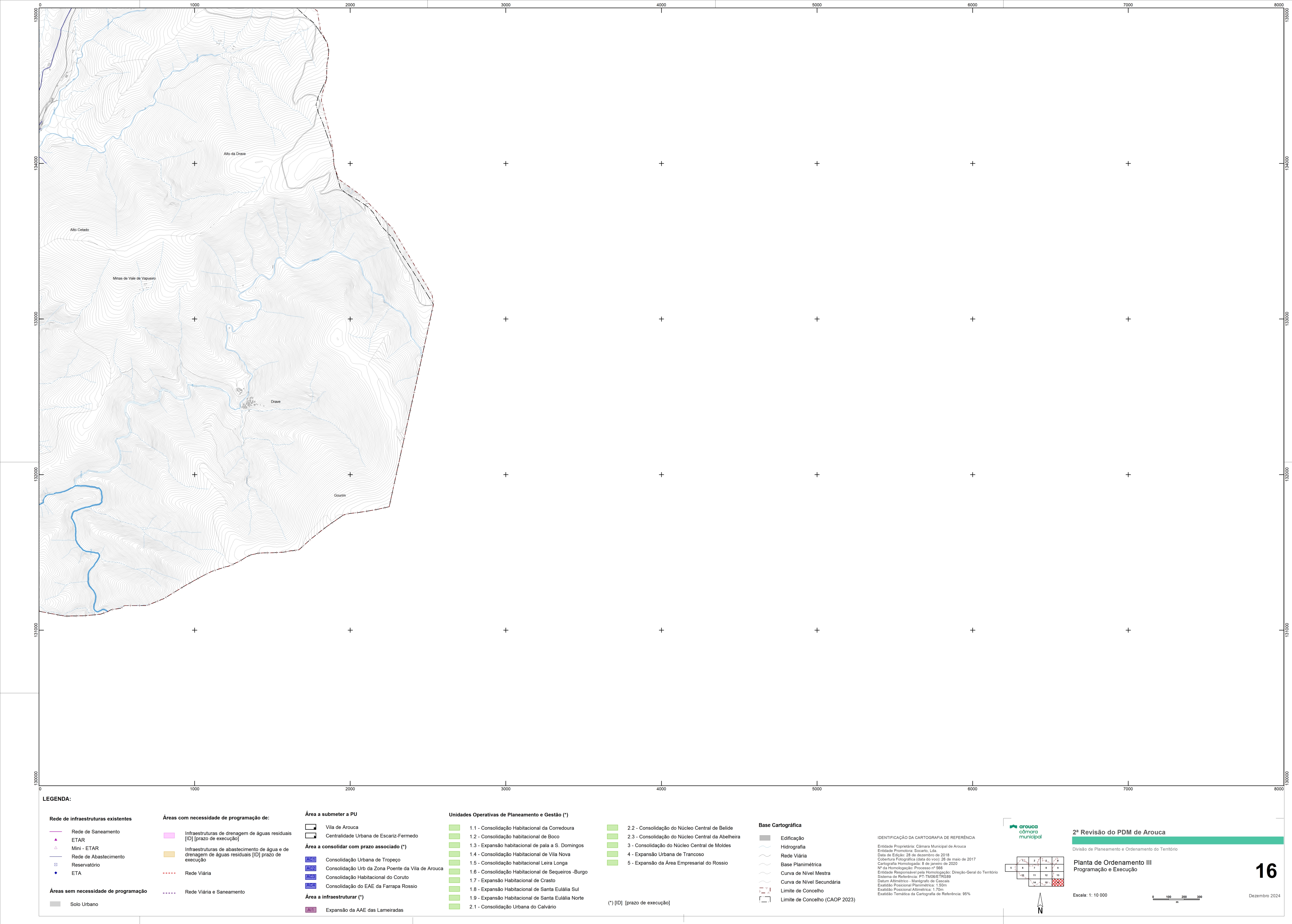
Task: Click the Arouca câmara municipal logo
Action: 1026,831
